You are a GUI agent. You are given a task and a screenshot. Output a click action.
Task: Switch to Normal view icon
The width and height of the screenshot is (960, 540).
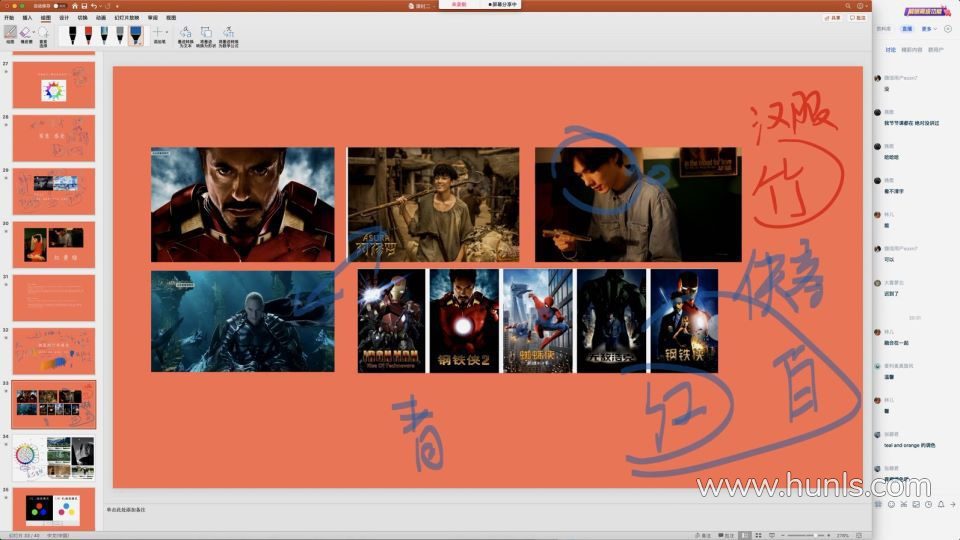point(744,535)
